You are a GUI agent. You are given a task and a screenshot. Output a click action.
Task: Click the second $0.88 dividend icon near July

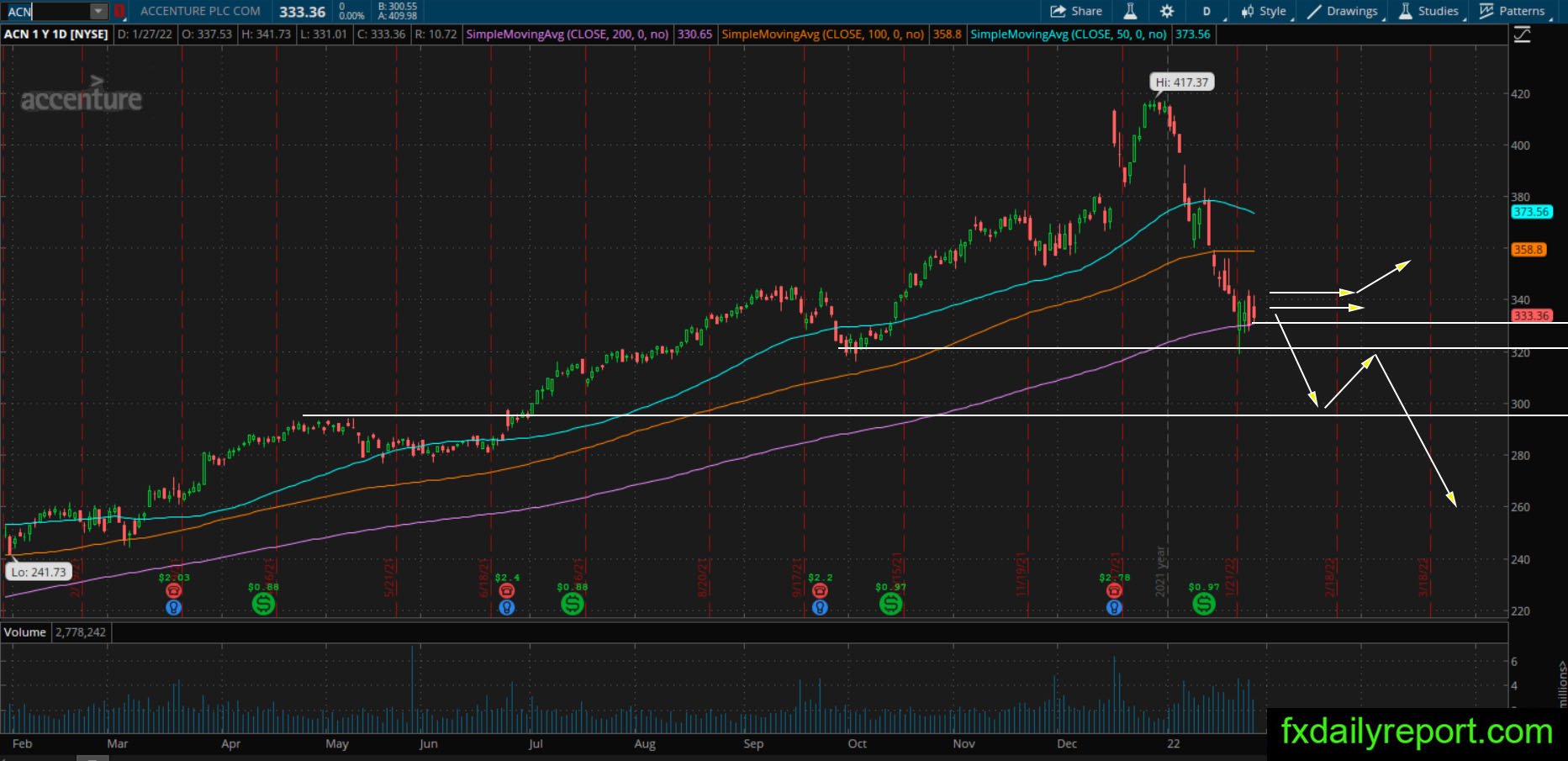coord(573,603)
